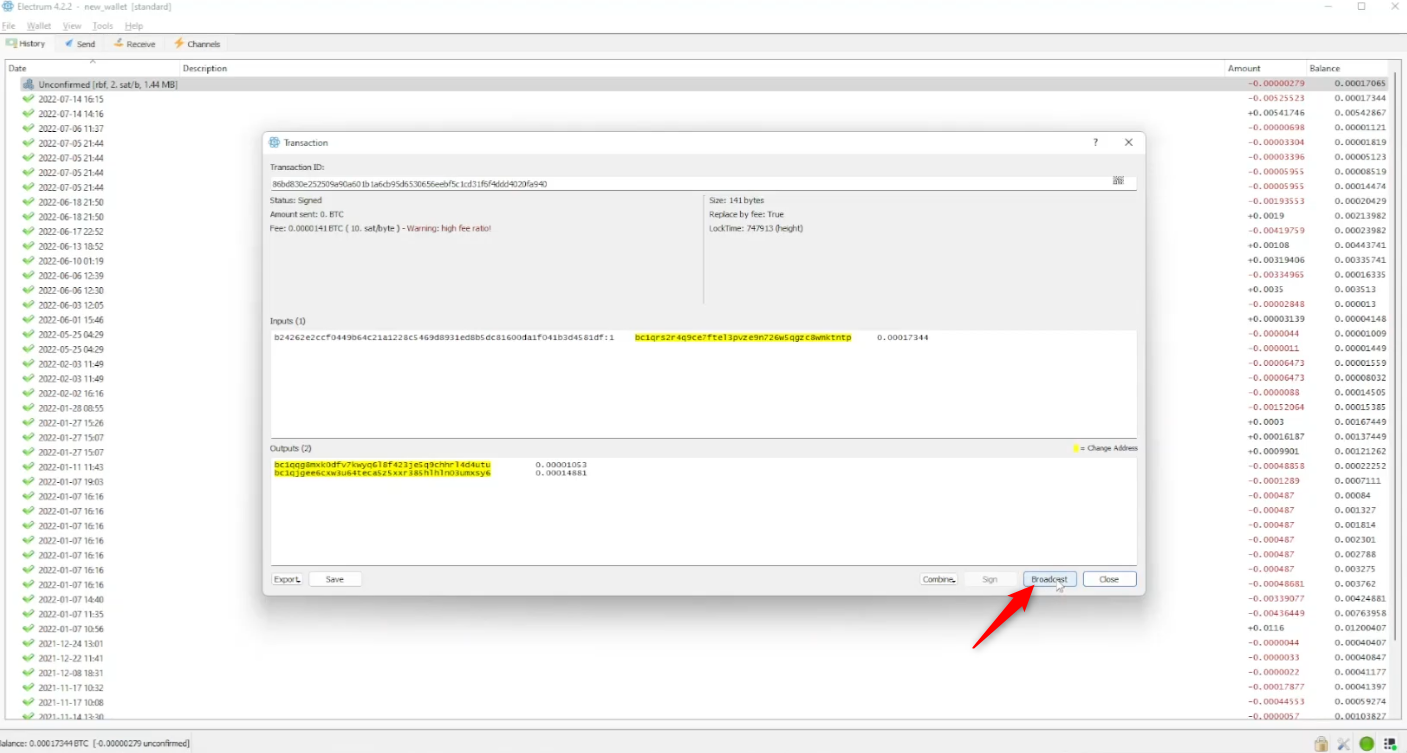
Task: Switch to the Channels tab
Action: (x=197, y=44)
